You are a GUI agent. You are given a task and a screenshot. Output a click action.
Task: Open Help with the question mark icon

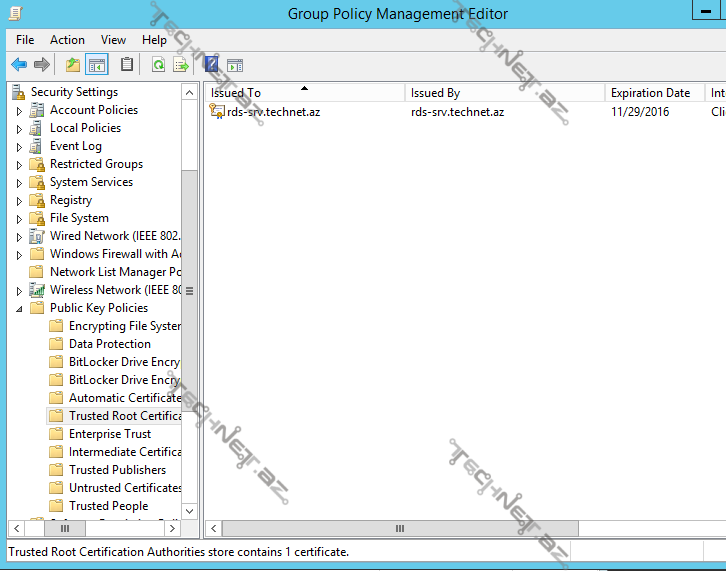pyautogui.click(x=211, y=65)
